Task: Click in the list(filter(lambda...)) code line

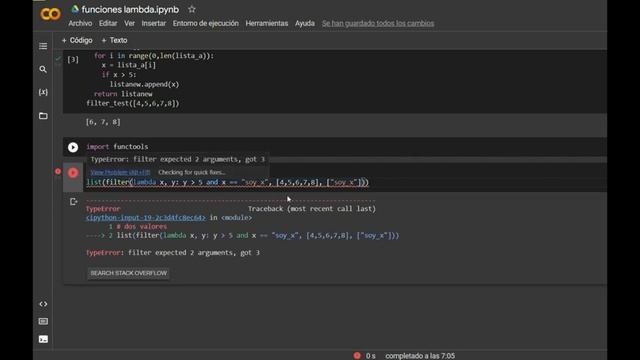Action: pos(227,182)
